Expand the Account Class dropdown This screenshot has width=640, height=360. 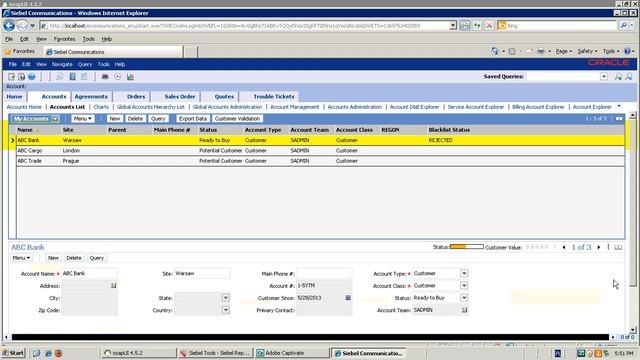[x=464, y=286]
